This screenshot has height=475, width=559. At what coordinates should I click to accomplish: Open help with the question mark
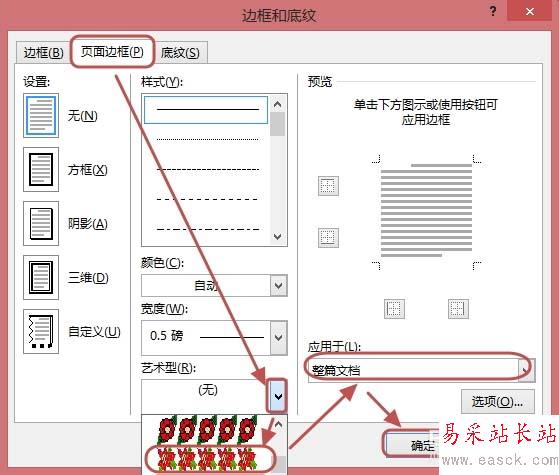493,11
